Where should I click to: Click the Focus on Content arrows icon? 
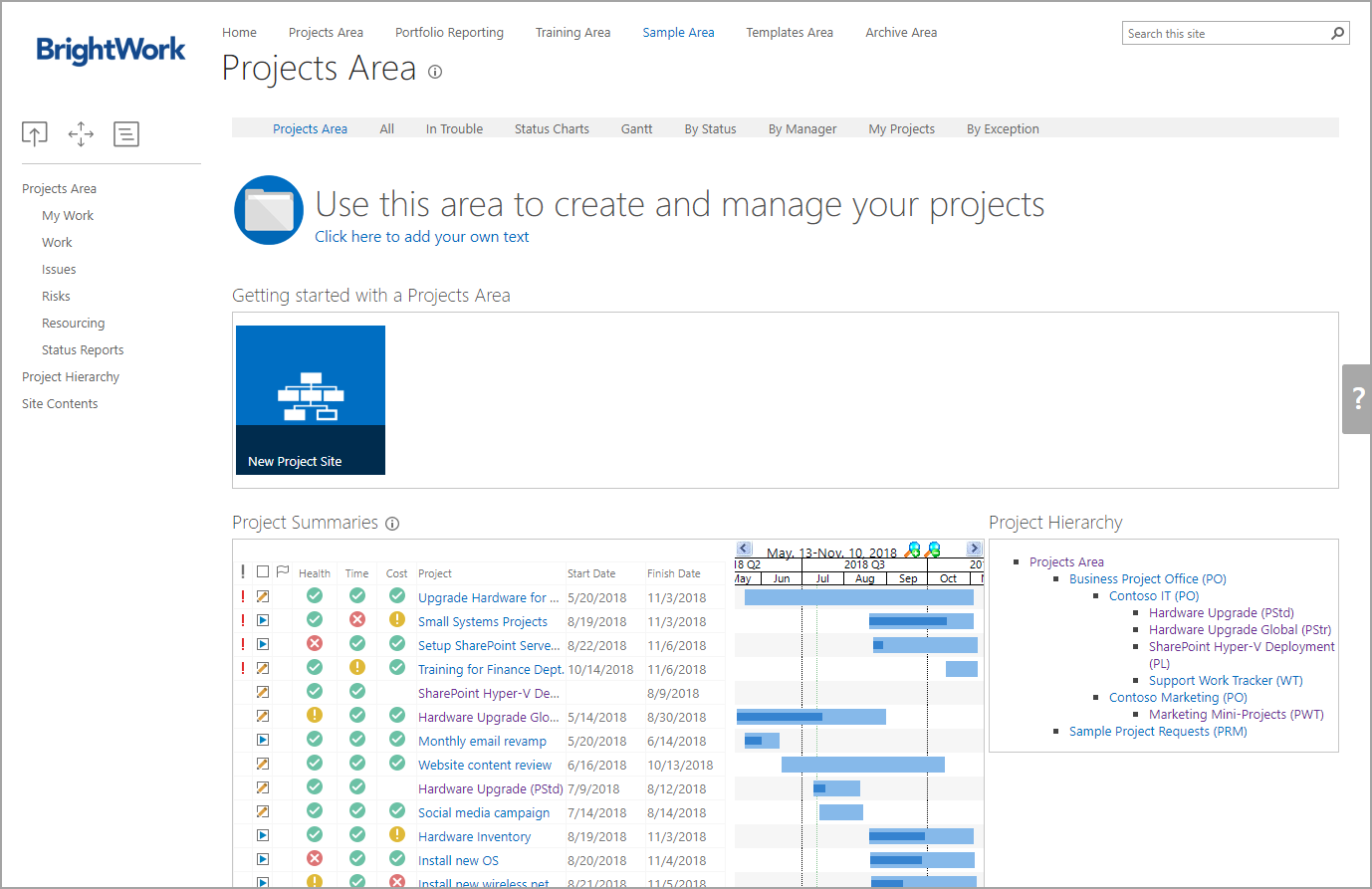81,133
